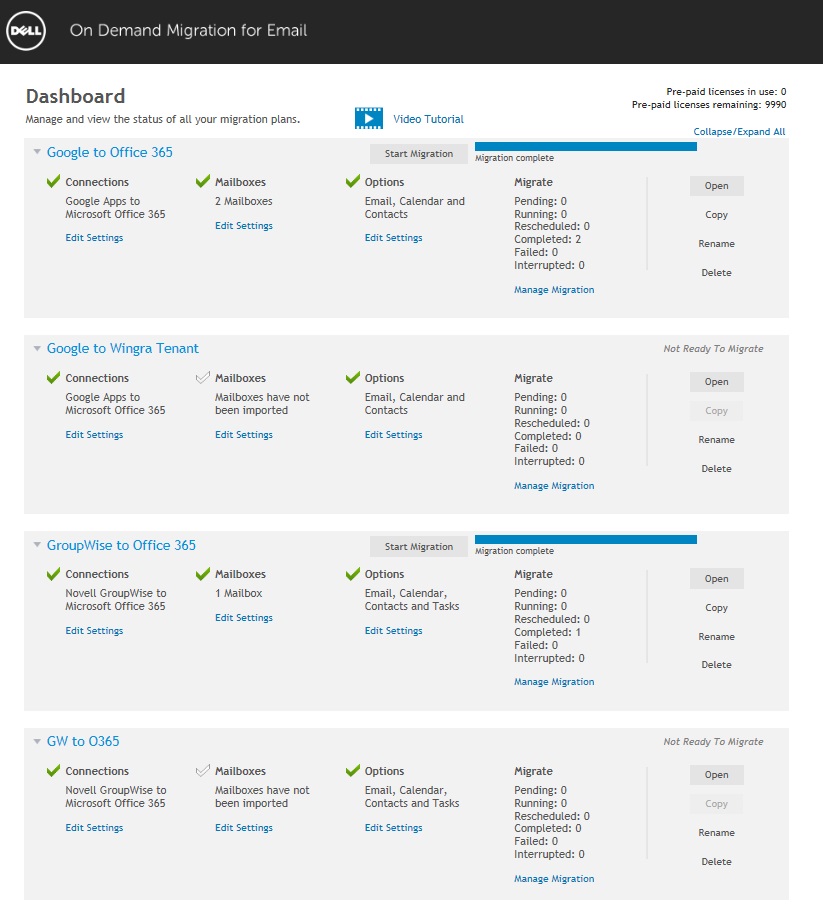
Task: Manage Migration for GW to O365
Action: (554, 879)
